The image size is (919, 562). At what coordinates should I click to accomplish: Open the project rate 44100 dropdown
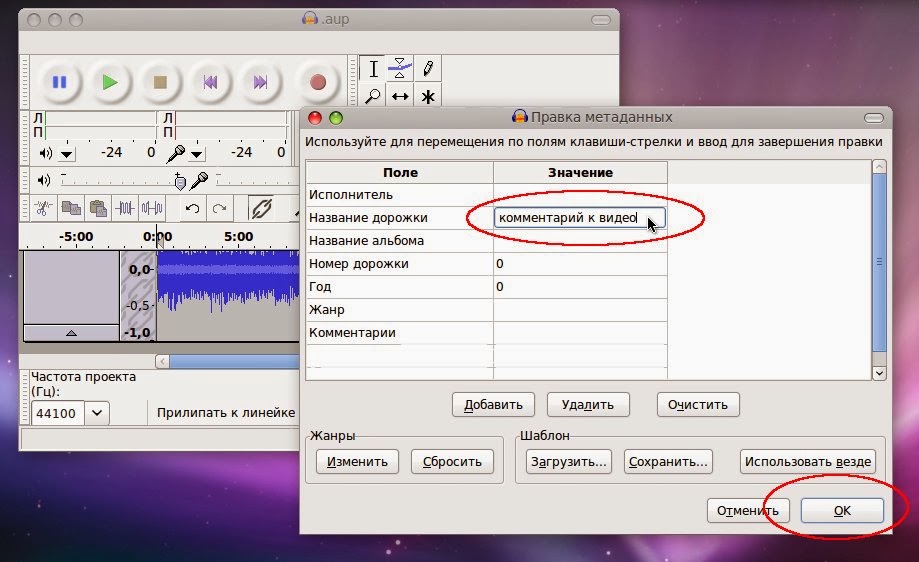[x=97, y=413]
